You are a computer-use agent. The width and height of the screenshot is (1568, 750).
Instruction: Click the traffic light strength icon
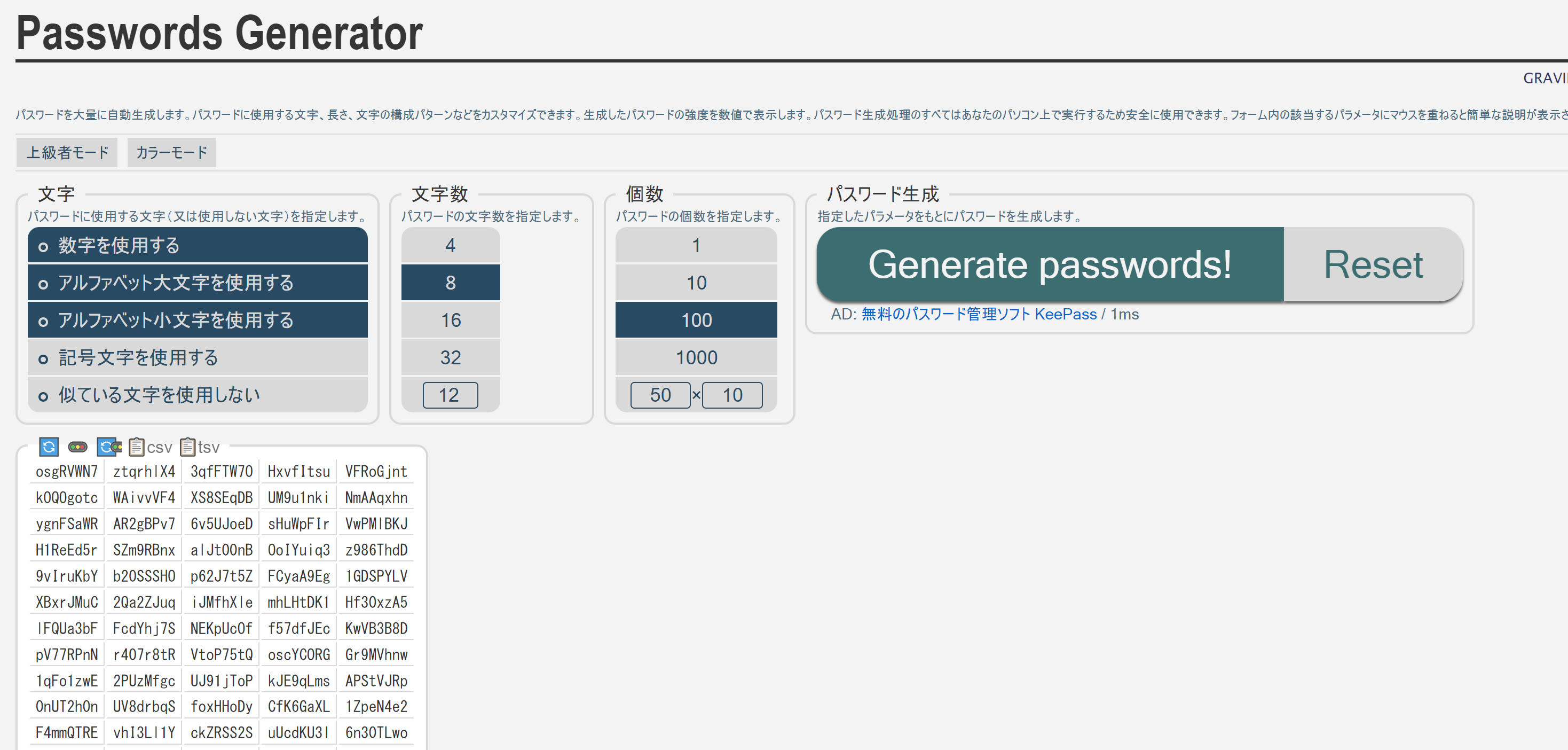click(x=77, y=447)
